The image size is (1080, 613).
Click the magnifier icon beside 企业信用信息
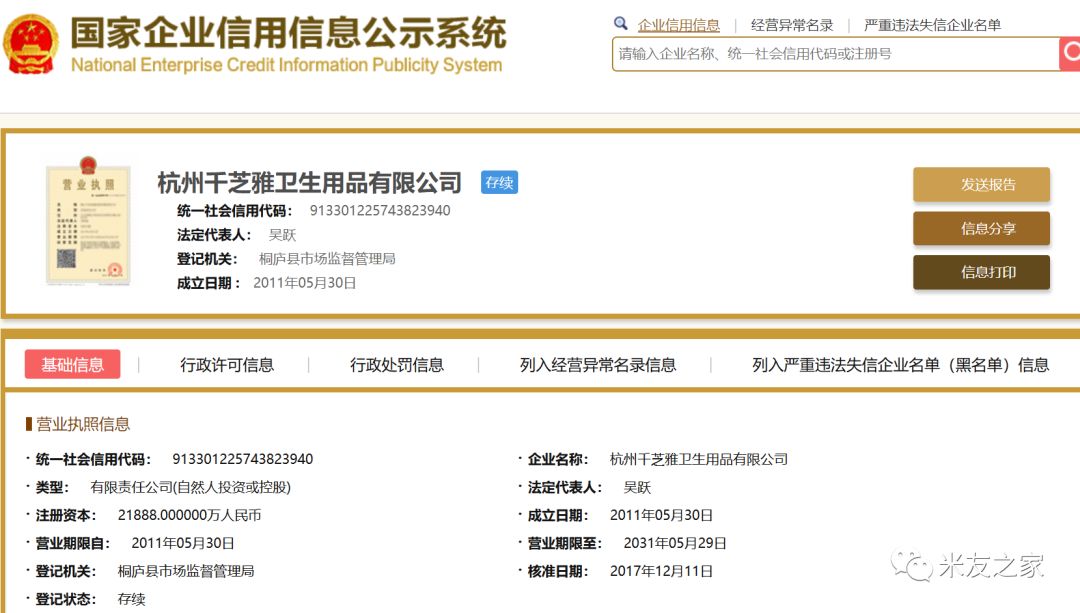click(x=621, y=23)
